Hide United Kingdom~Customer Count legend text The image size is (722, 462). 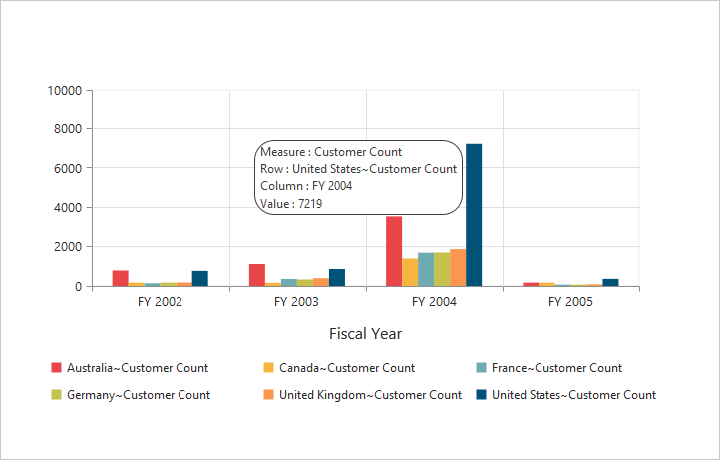click(x=370, y=395)
